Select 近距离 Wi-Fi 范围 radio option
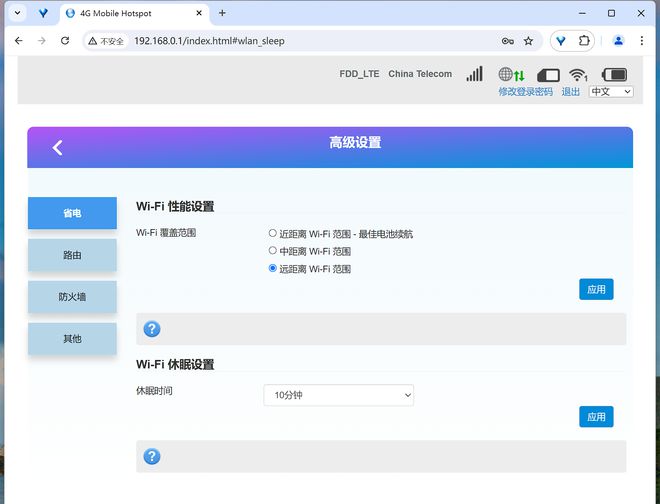The image size is (660, 504). tap(272, 233)
